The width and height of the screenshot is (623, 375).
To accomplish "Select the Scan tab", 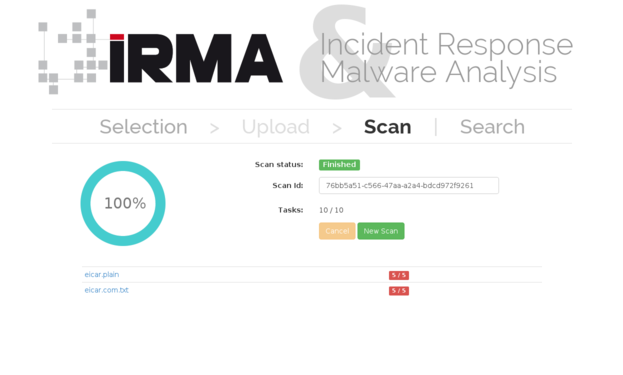I will 387,127.
